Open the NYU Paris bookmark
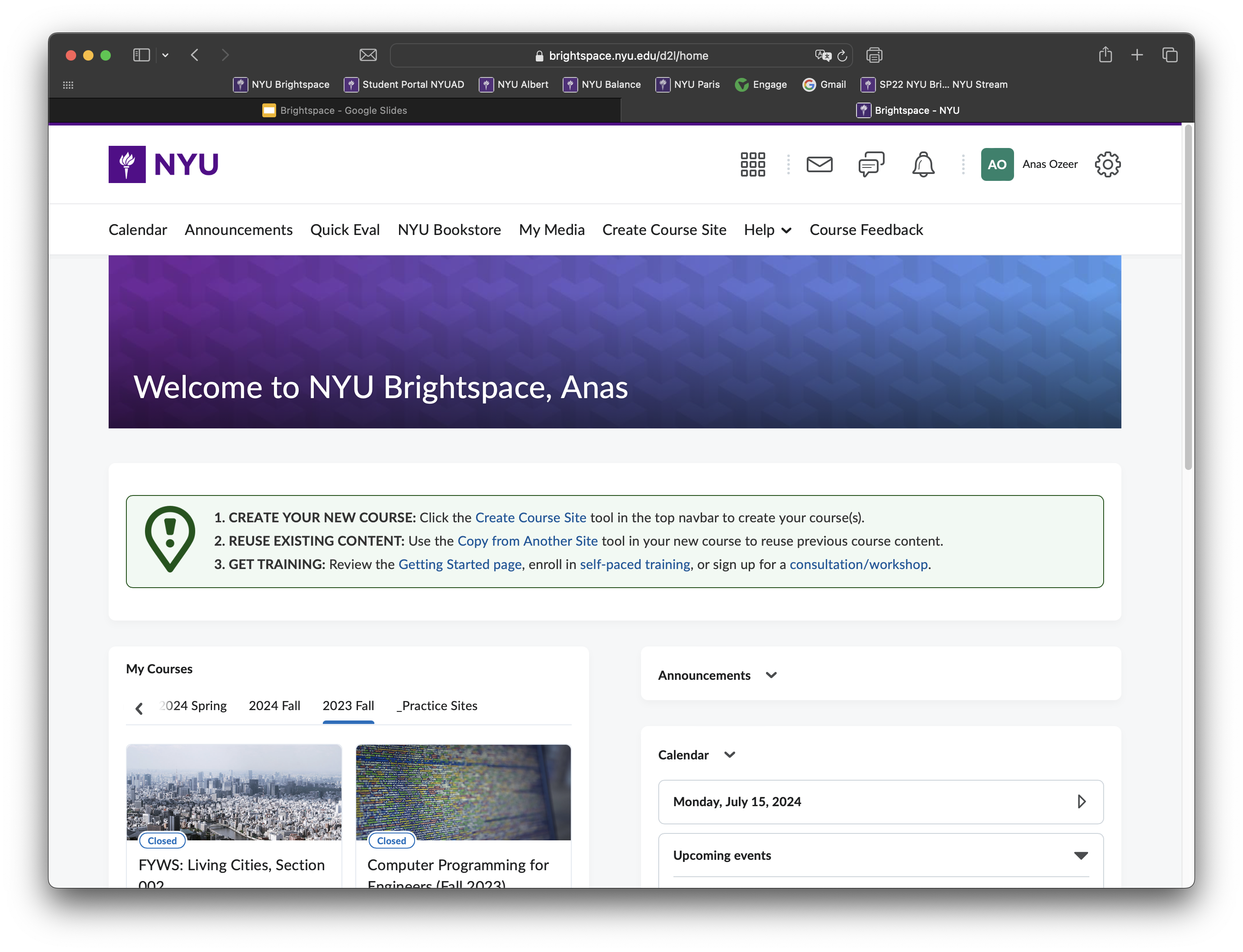This screenshot has width=1243, height=952. pos(688,84)
